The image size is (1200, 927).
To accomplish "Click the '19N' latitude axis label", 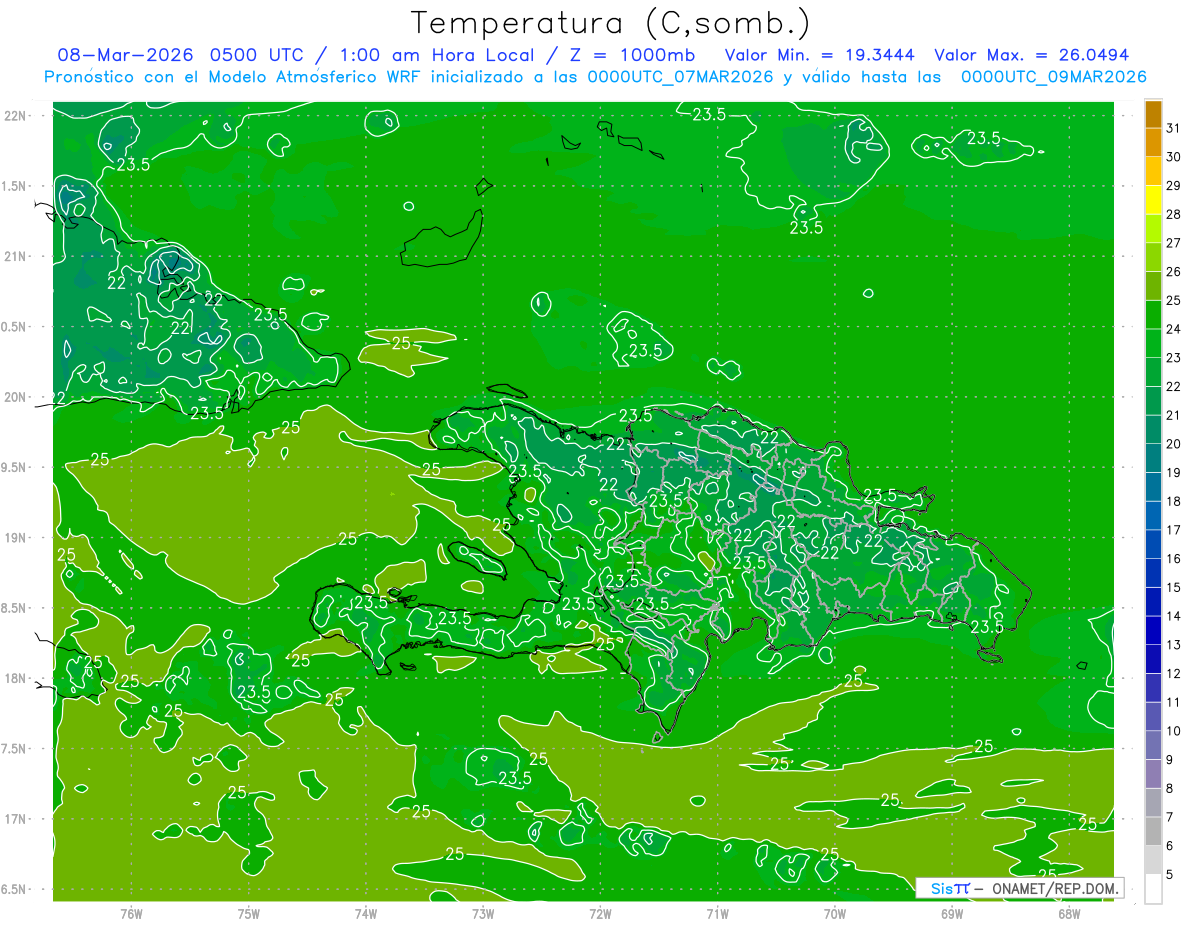I will click(17, 538).
